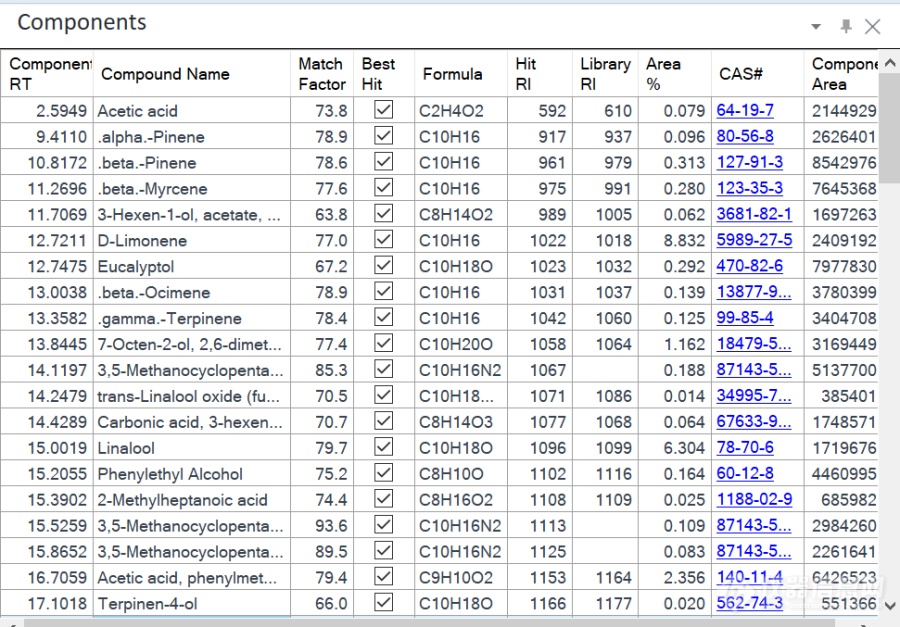Click match factor 93.6 cell
Viewport: 900px width, 627px height.
[x=322, y=525]
